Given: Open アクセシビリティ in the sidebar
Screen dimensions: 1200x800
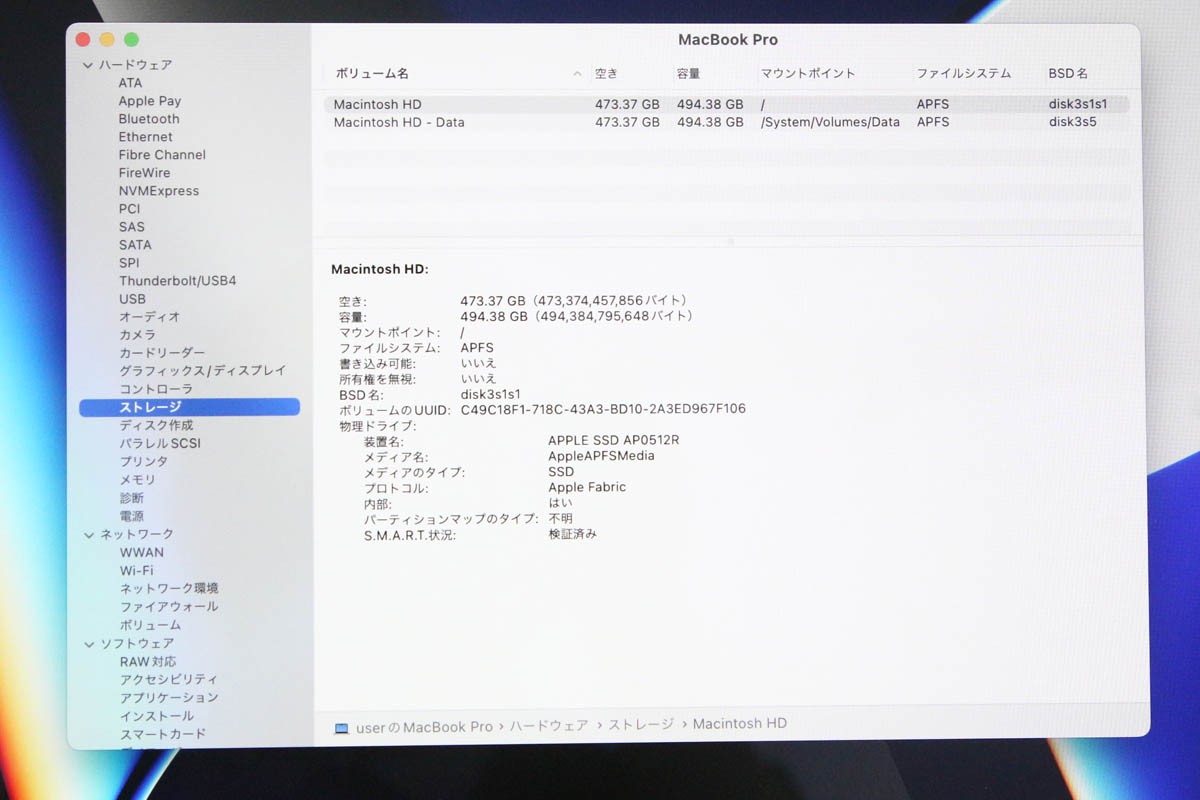Looking at the screenshot, I should tap(169, 680).
